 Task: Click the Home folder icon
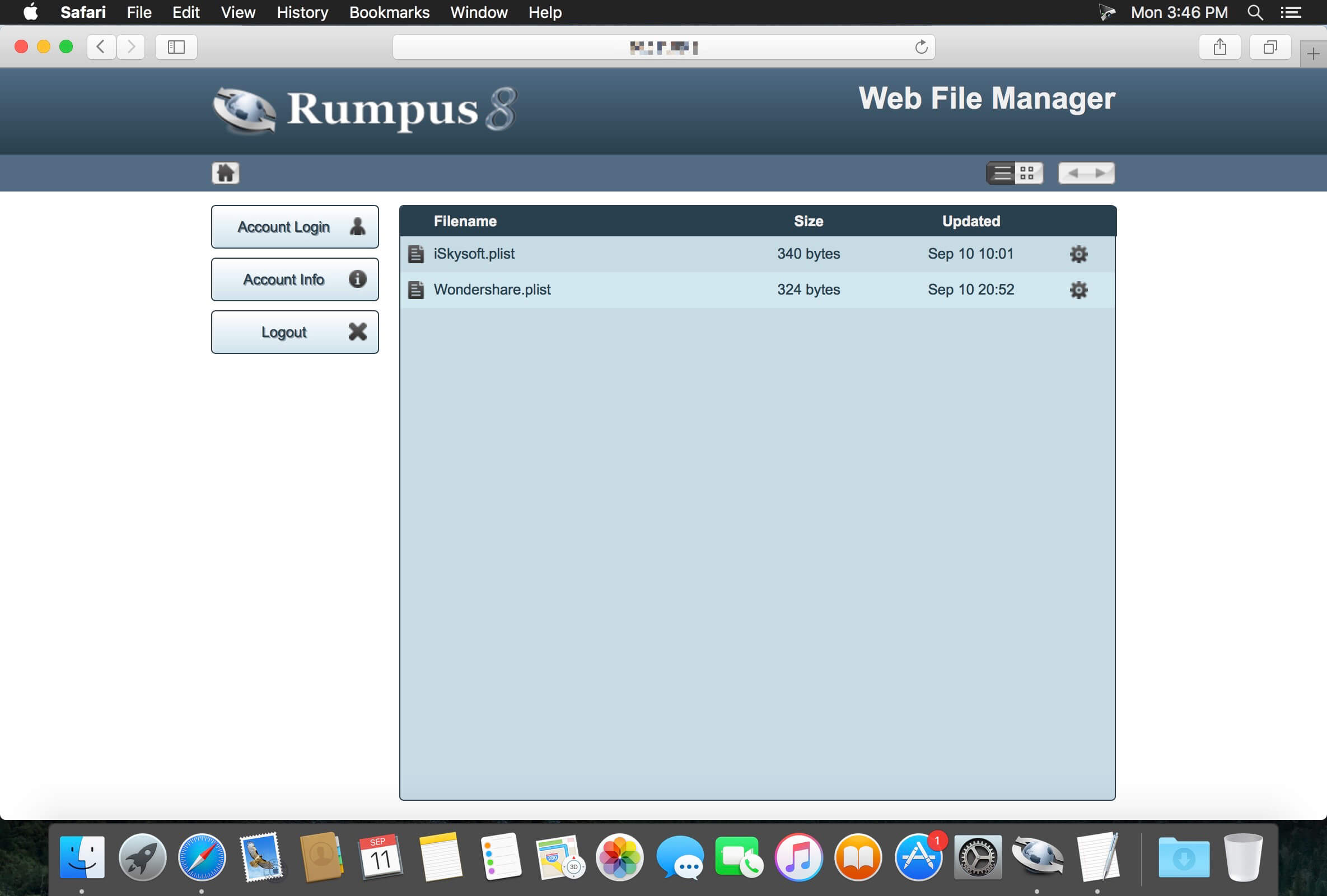(226, 172)
